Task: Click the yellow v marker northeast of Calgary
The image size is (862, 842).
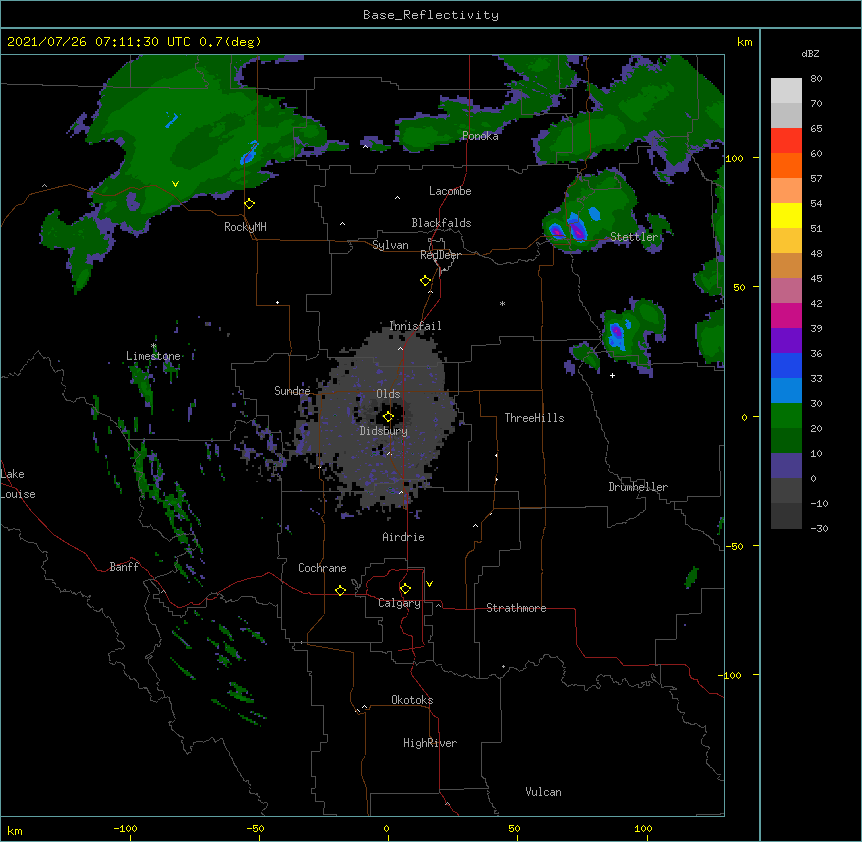Action: click(429, 584)
